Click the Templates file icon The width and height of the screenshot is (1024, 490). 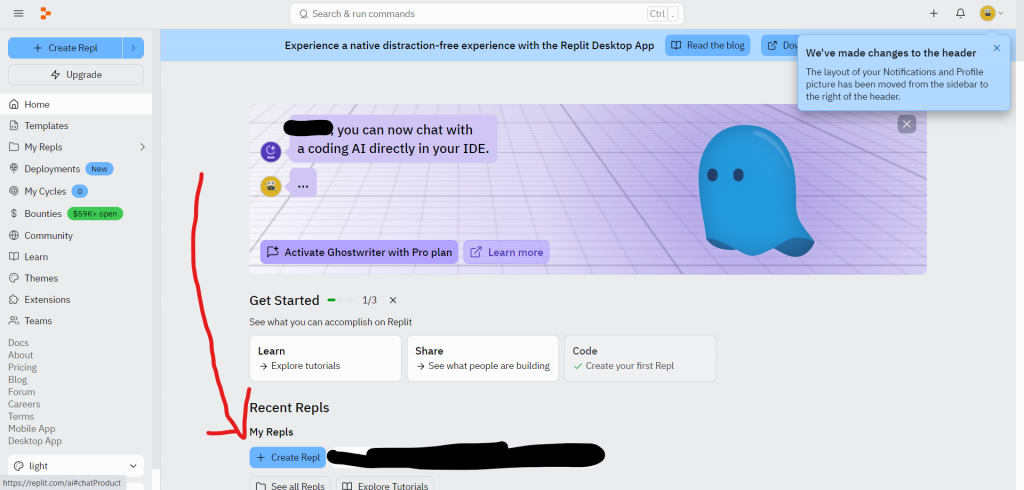pos(14,125)
